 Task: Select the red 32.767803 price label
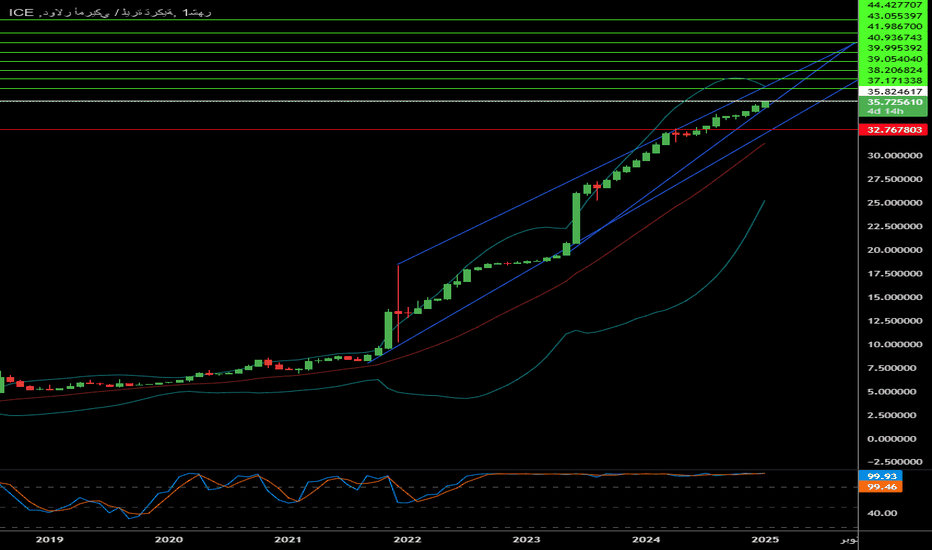point(895,130)
